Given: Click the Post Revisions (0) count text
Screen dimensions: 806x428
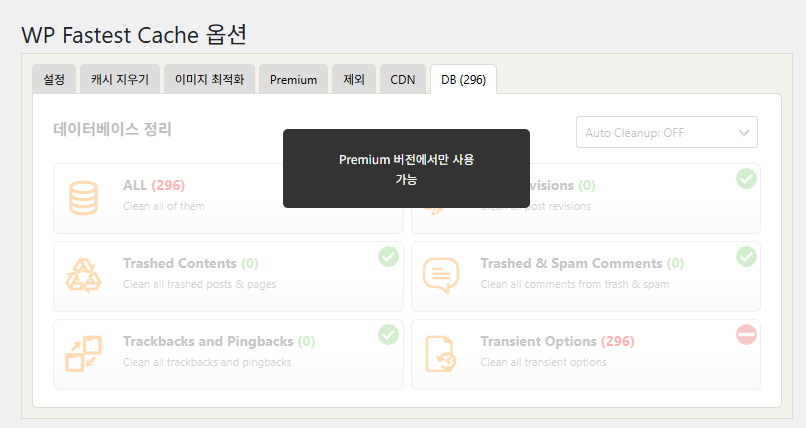Looking at the screenshot, I should click(587, 185).
